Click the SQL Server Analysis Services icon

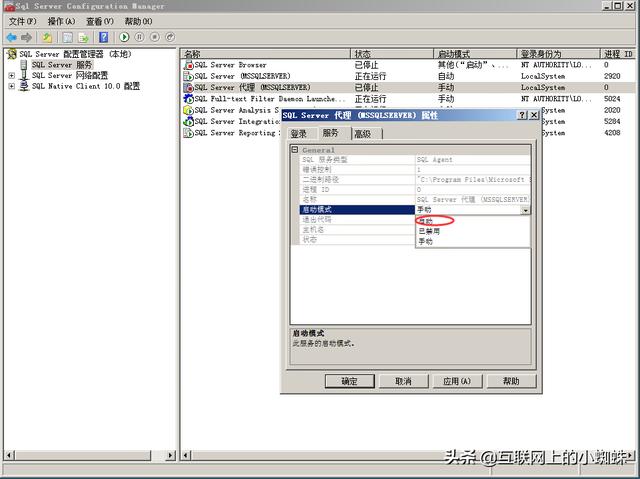pyautogui.click(x=188, y=110)
